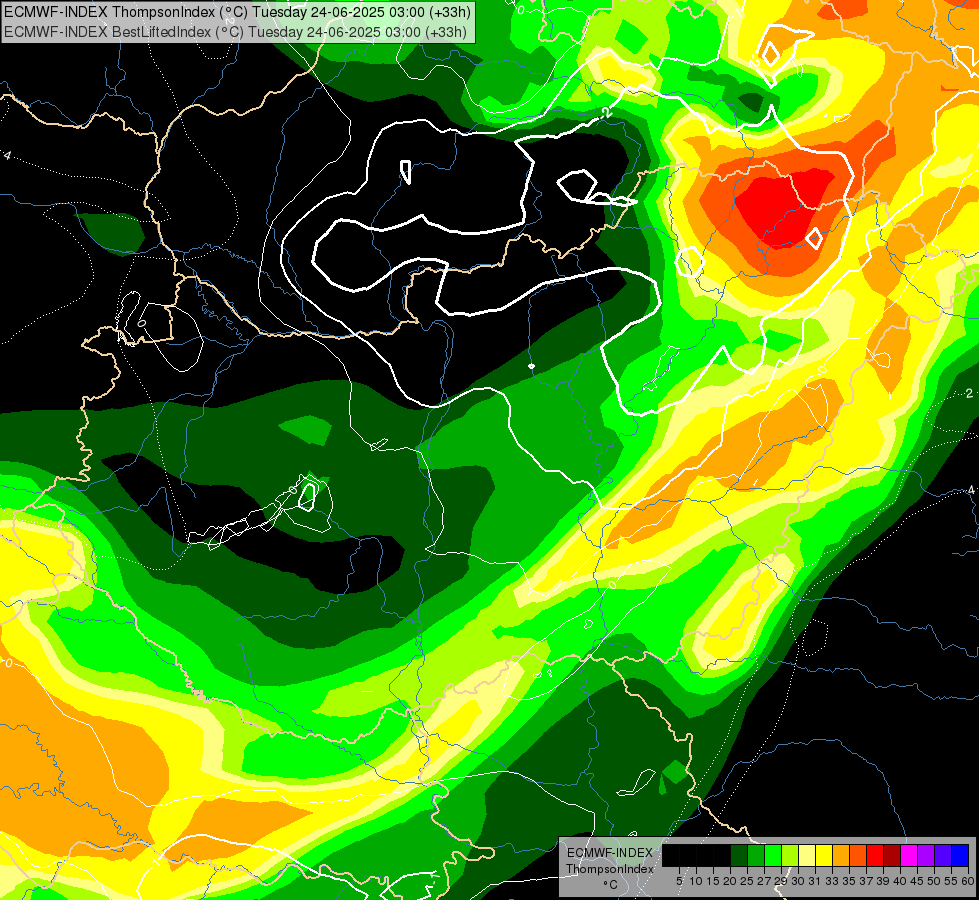Click legend scale value 10
979x900 pixels.
click(x=696, y=881)
